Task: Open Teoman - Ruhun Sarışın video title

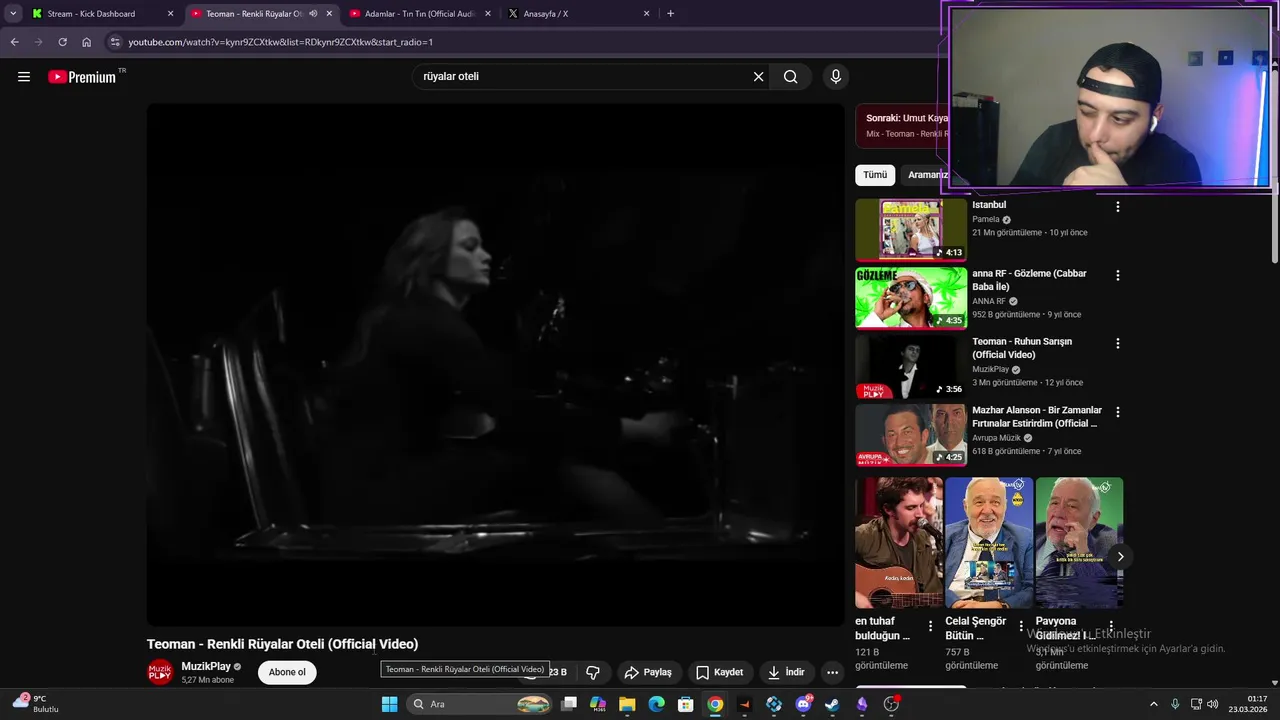Action: click(x=1022, y=348)
